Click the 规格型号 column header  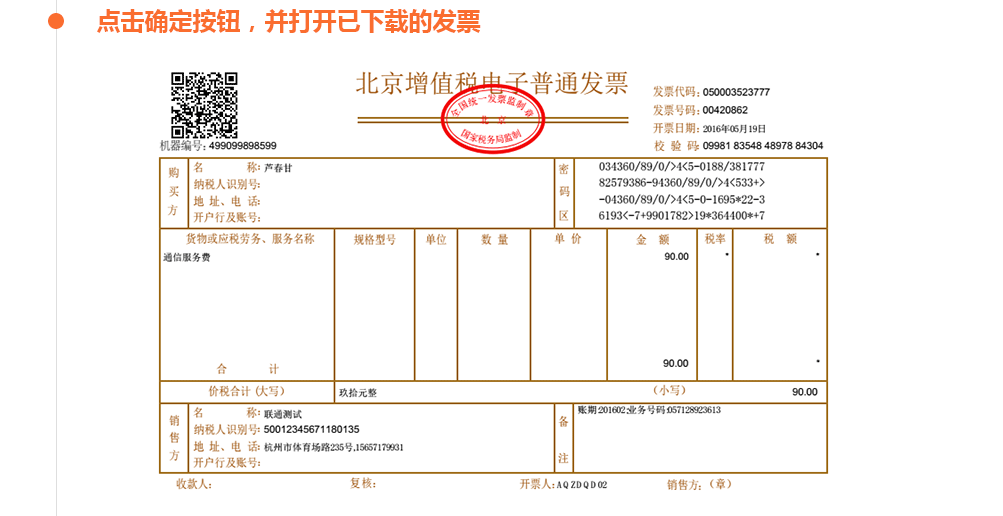click(375, 240)
